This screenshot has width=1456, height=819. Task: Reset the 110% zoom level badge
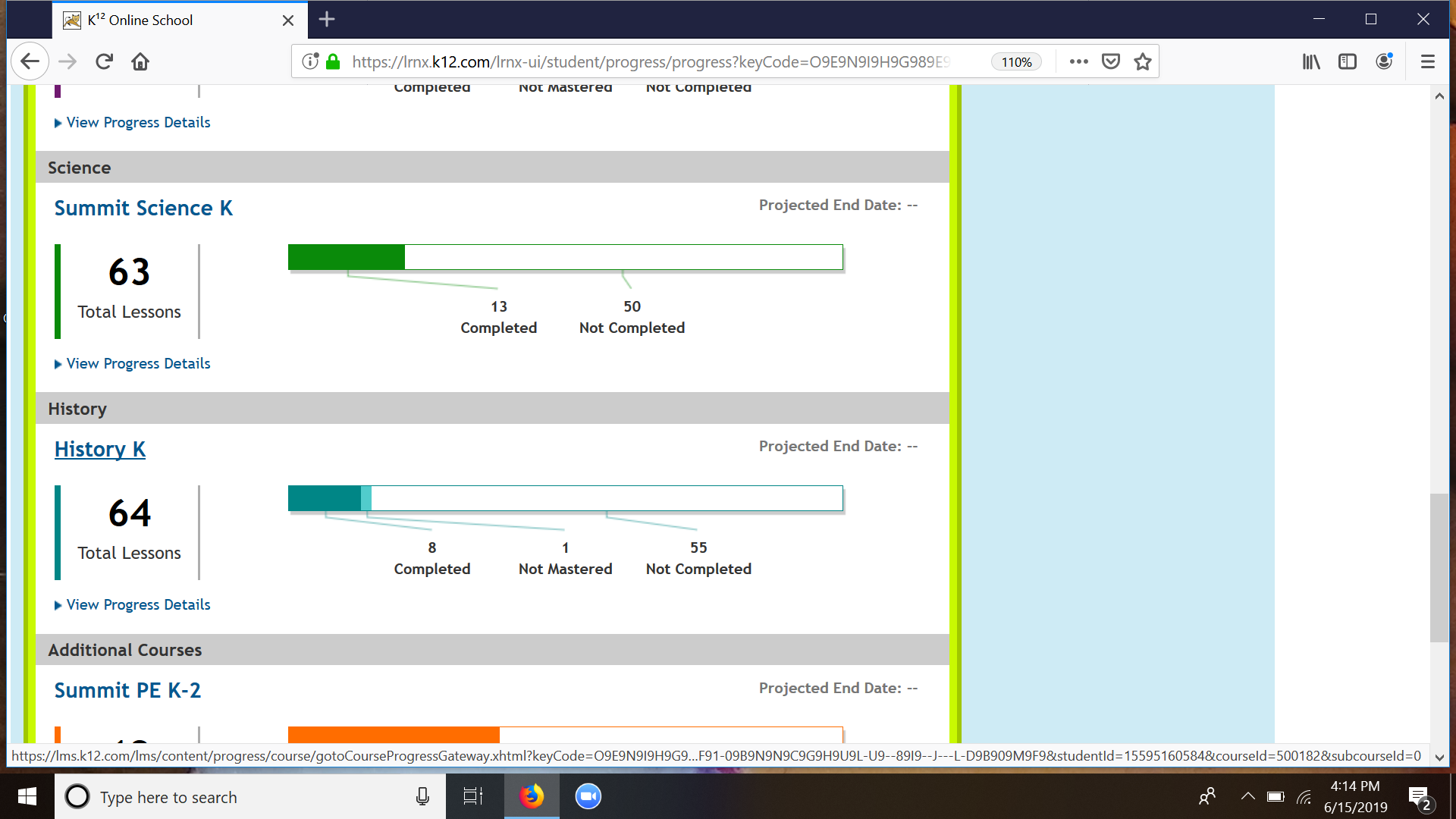click(1016, 62)
